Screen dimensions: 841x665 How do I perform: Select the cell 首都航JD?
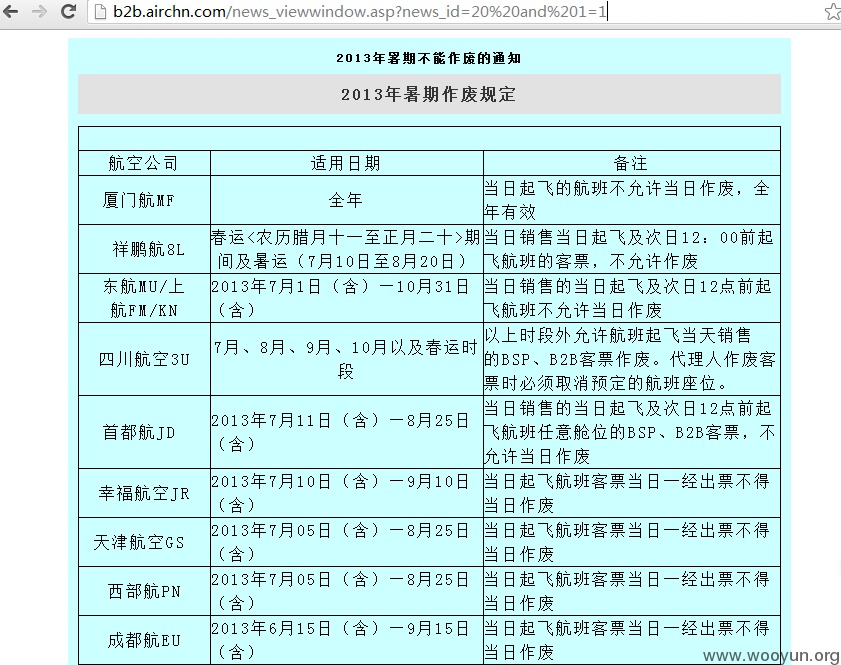pos(144,432)
